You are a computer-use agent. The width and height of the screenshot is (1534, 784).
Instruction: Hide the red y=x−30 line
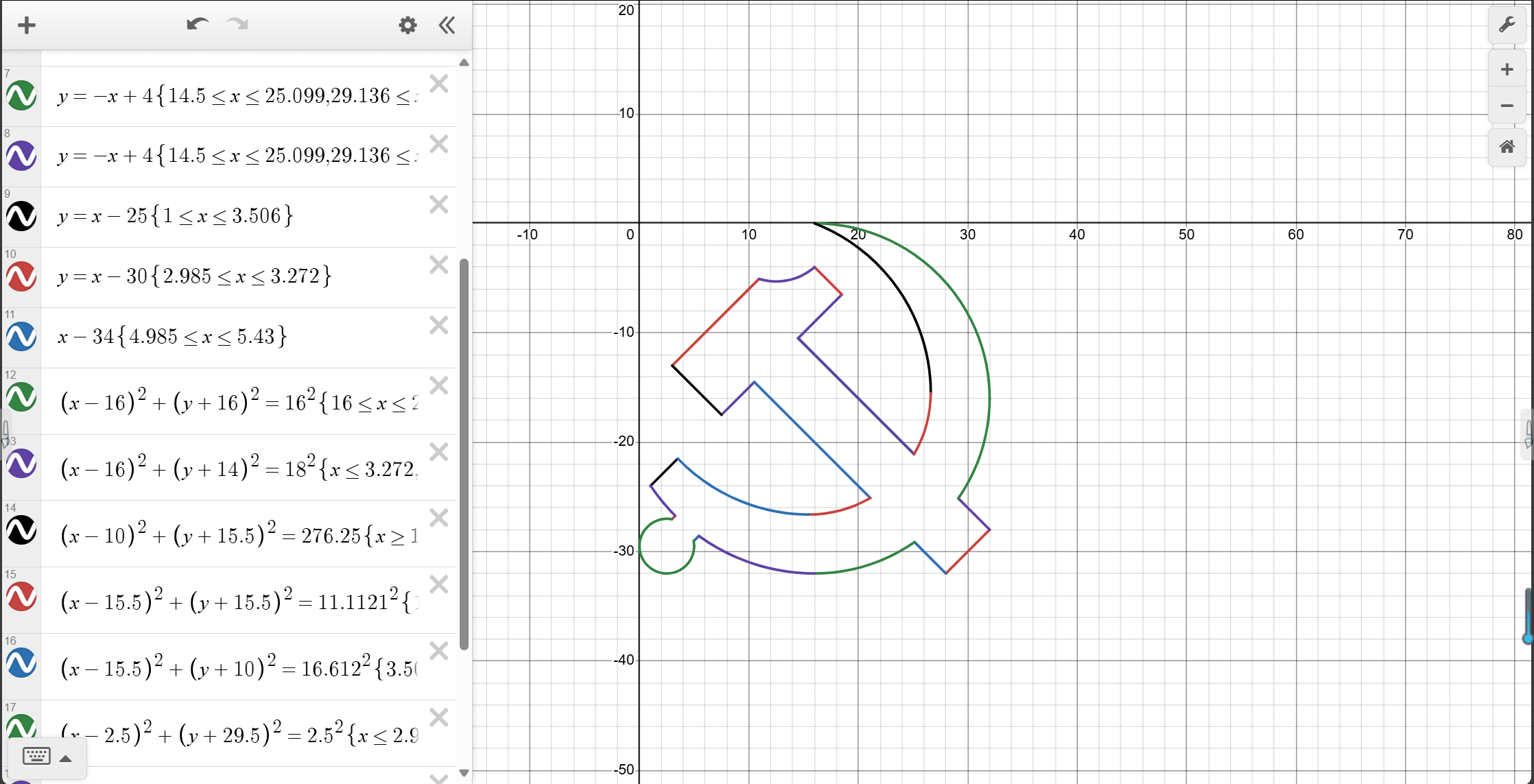click(21, 276)
